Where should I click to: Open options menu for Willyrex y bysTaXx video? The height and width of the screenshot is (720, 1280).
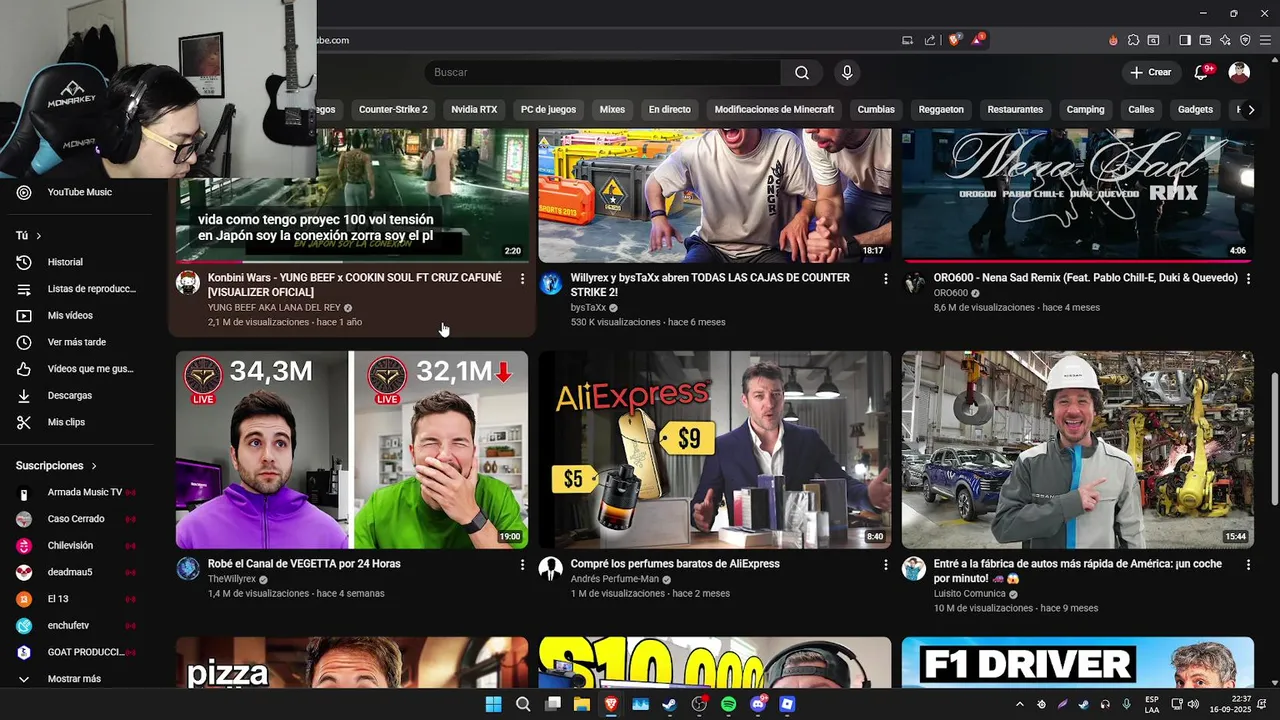(885, 279)
